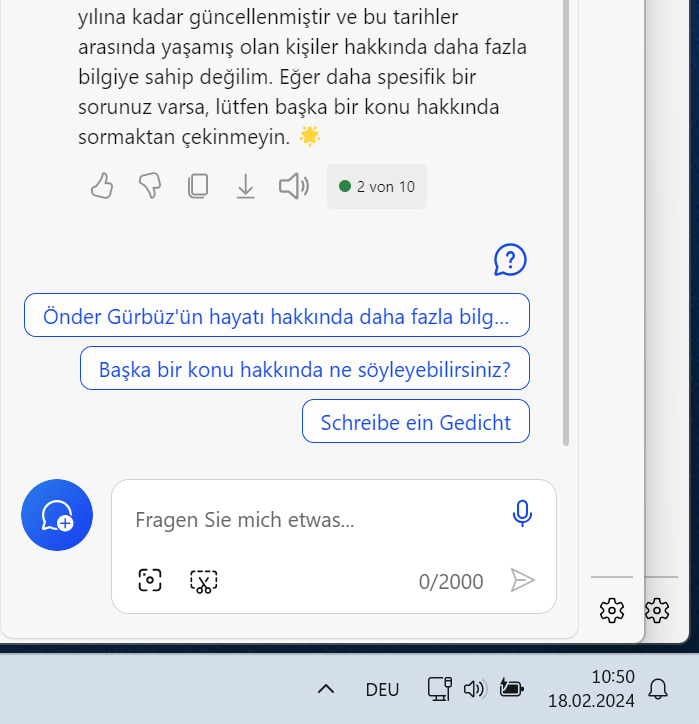Open notifications bell in taskbar

658,689
